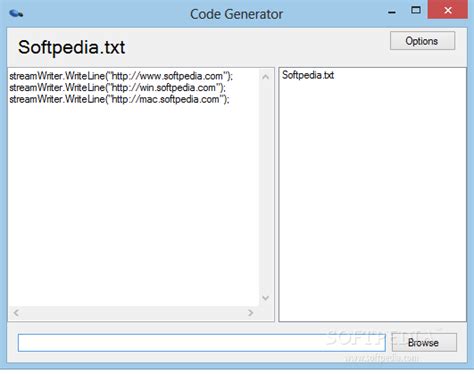
Task: Maximize the Code Generator window
Action: coord(416,10)
